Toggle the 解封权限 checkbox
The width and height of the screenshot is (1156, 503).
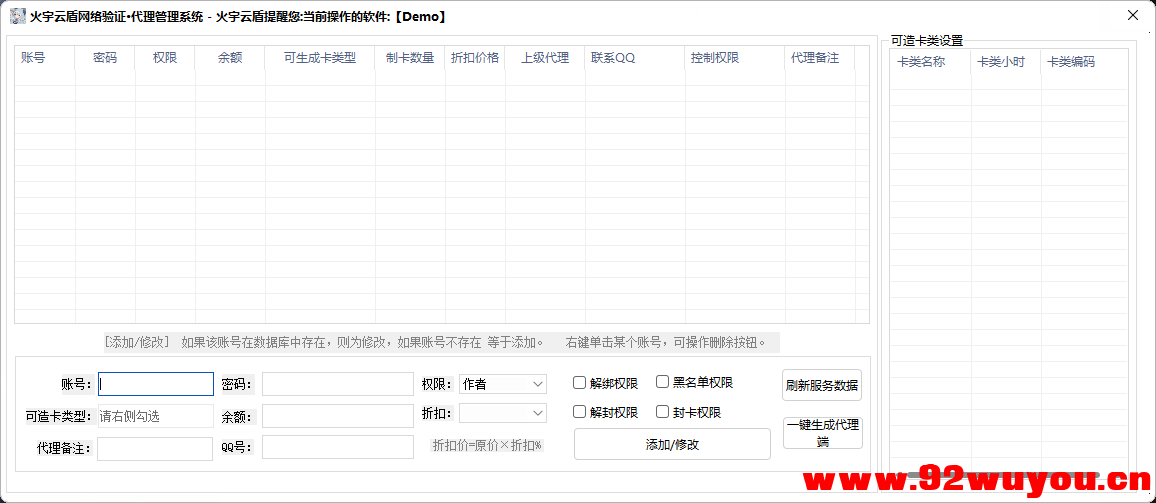pyautogui.click(x=580, y=412)
